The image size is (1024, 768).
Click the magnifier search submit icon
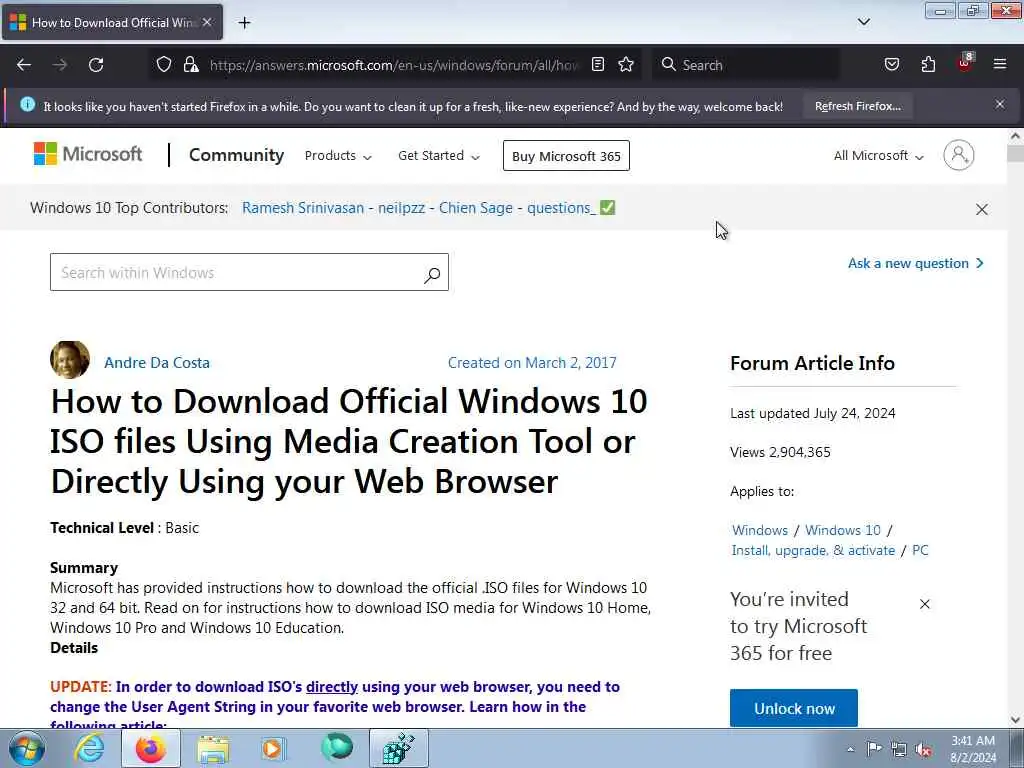tap(432, 275)
